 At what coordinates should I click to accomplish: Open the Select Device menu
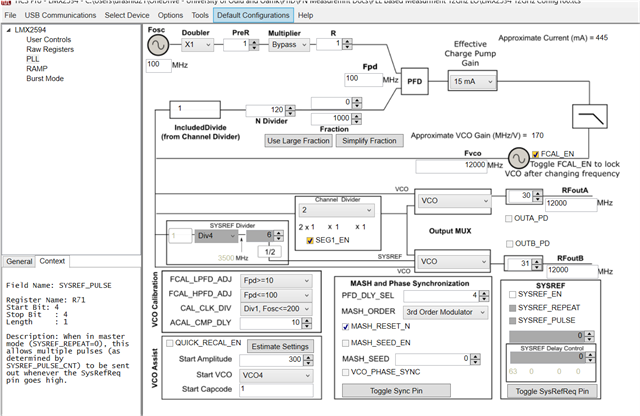click(127, 15)
